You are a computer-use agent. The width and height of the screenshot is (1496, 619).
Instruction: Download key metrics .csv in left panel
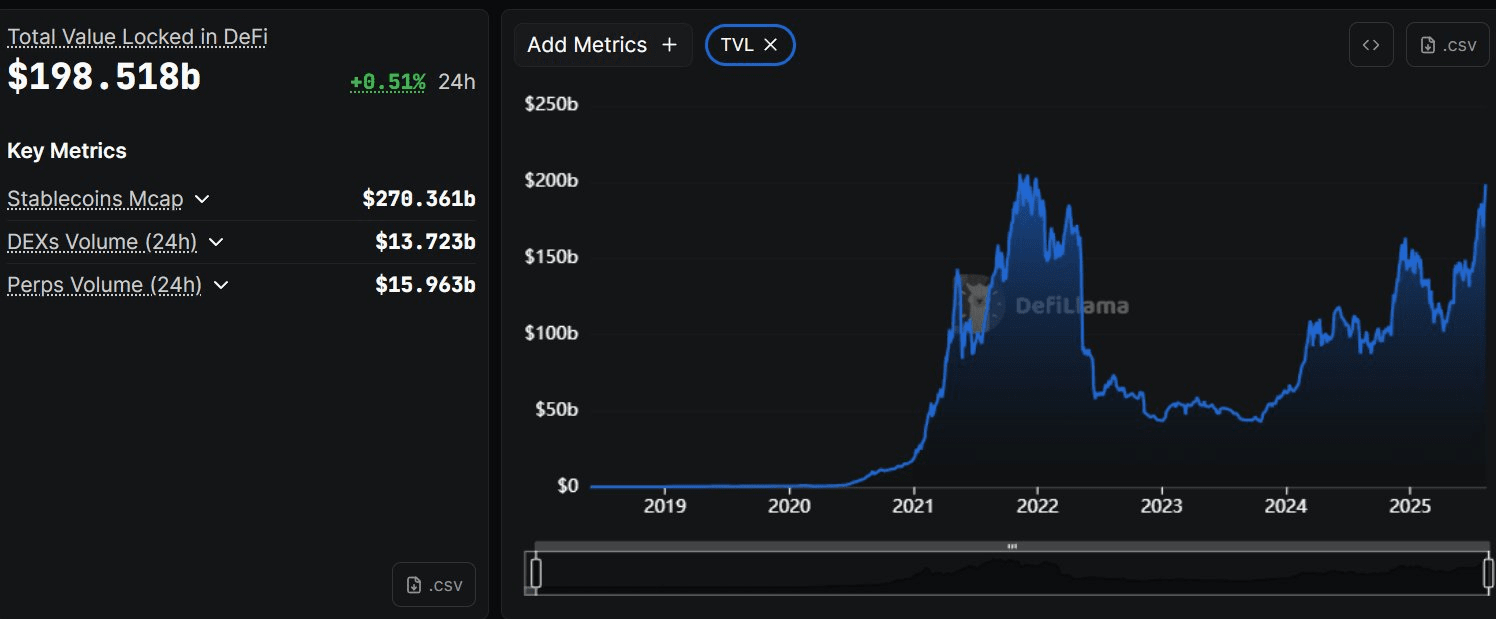[434, 585]
